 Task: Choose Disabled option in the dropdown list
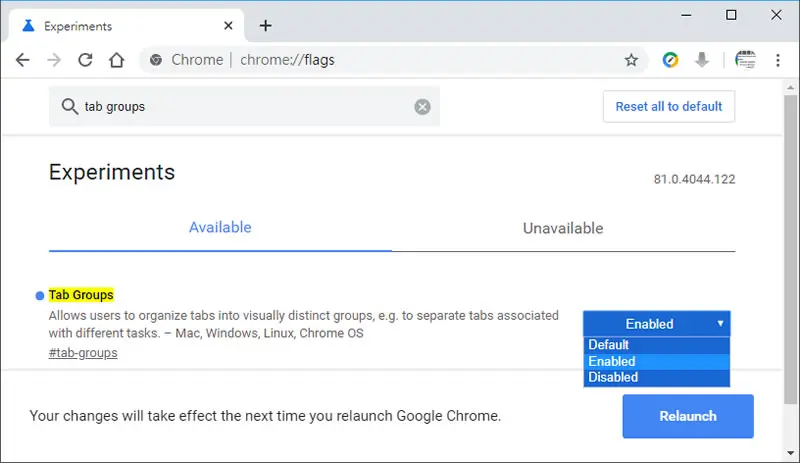coord(657,377)
